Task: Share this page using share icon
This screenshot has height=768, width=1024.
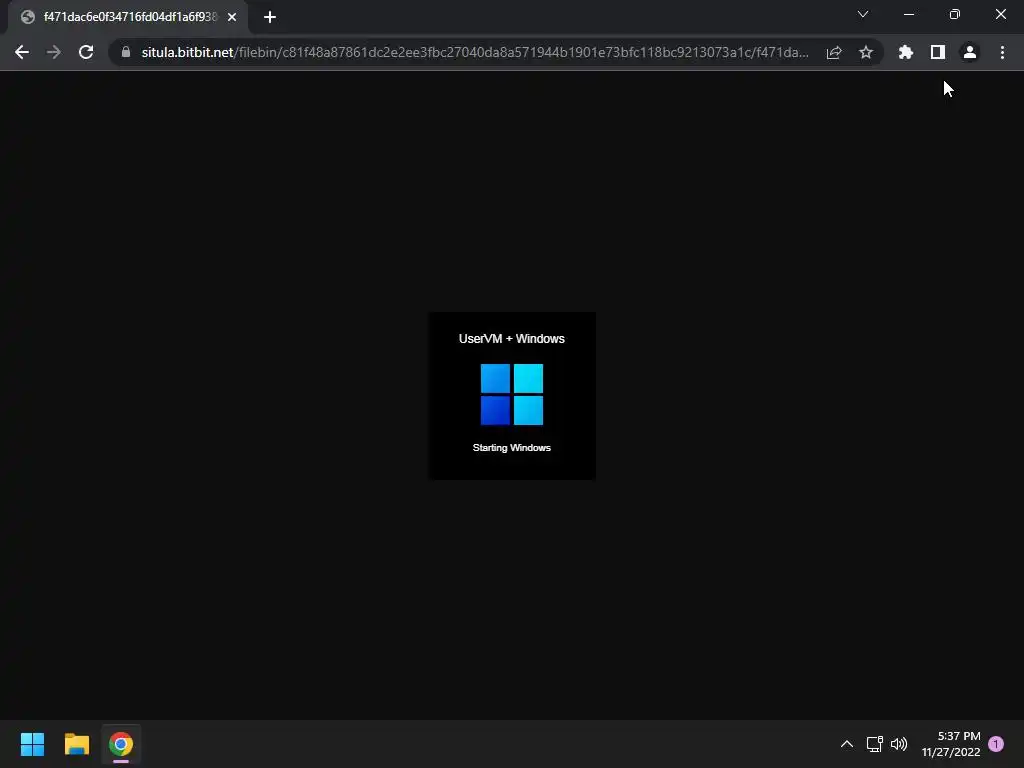Action: click(x=834, y=52)
